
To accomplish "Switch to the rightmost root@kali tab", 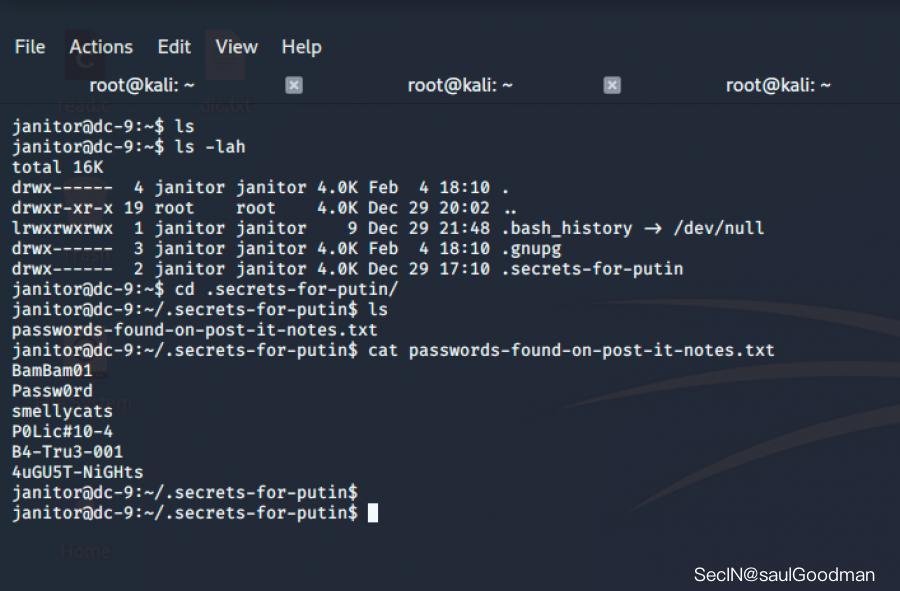I will tap(778, 85).
